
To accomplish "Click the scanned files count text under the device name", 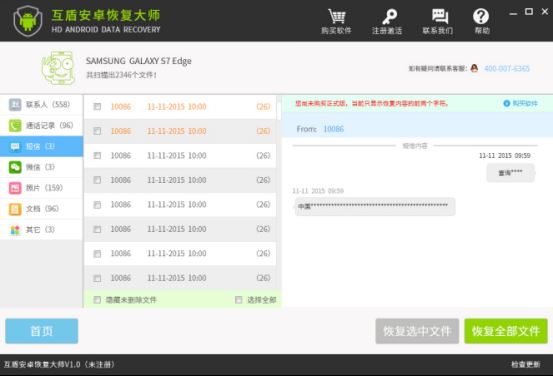I will 121,75.
